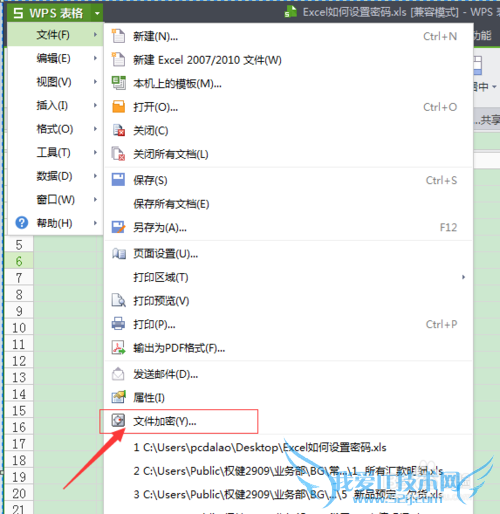Open the 工具(T) menu
The image size is (500, 514).
pyautogui.click(x=55, y=153)
